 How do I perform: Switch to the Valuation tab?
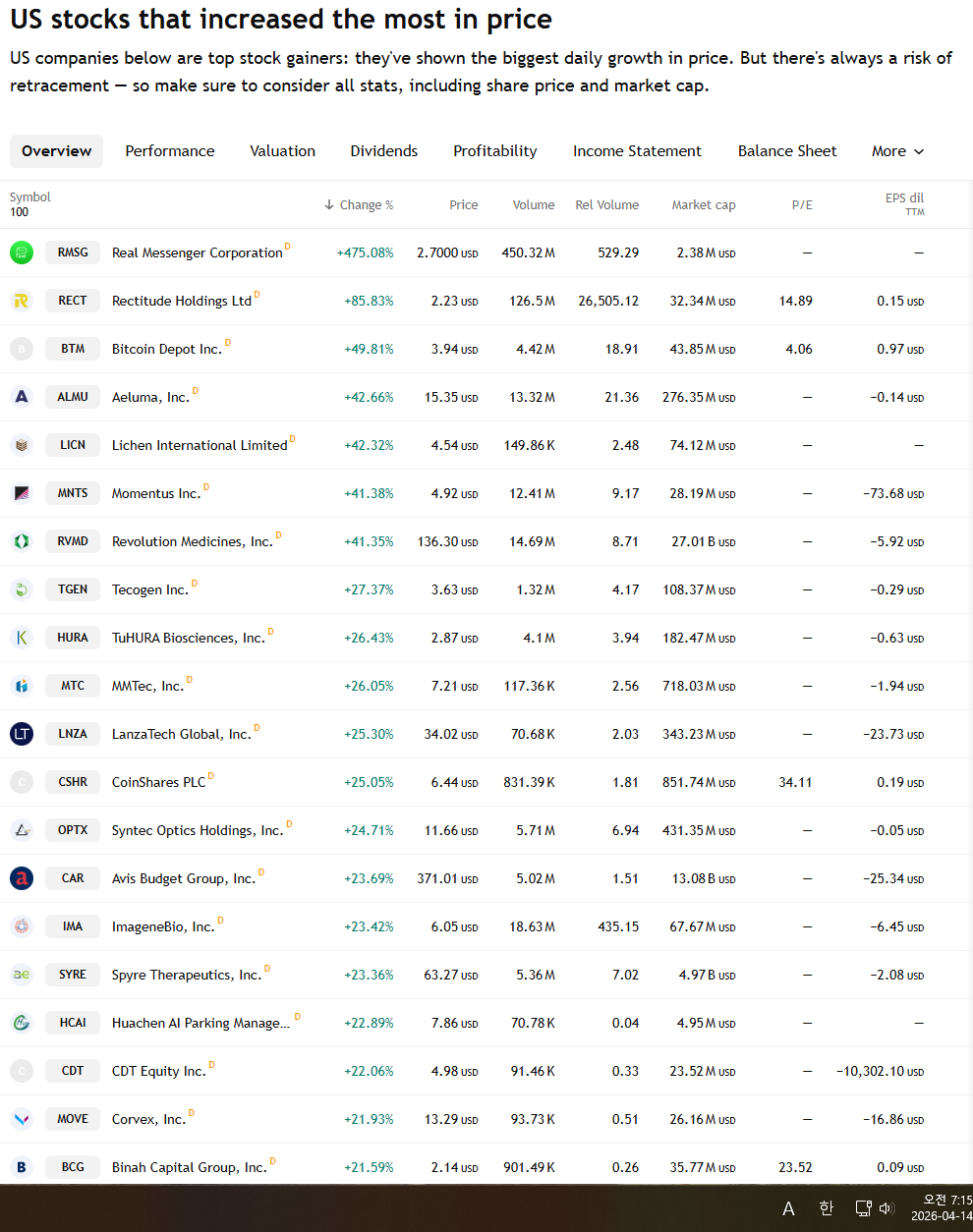[283, 151]
